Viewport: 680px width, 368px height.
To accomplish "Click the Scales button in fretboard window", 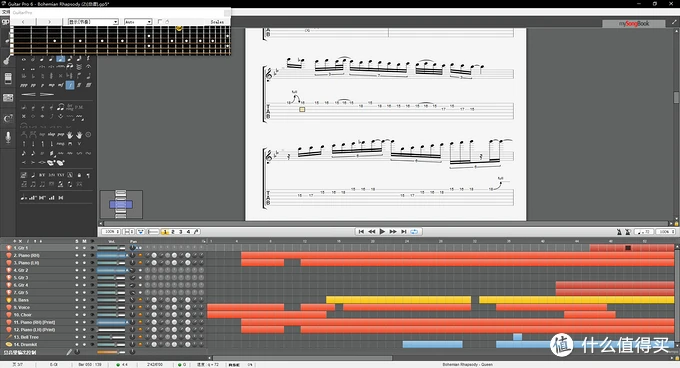I will tap(217, 22).
